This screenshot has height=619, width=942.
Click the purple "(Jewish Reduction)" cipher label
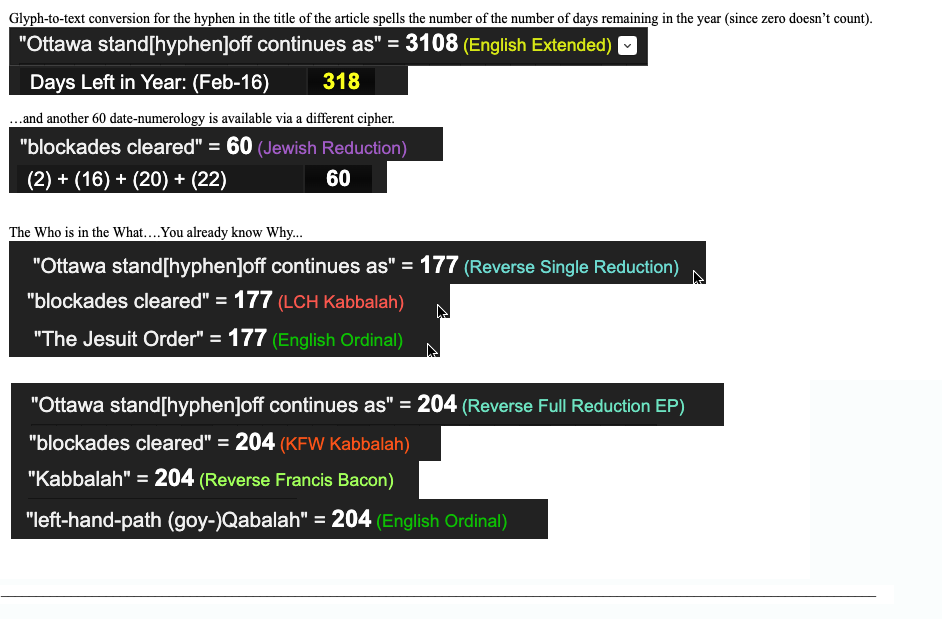click(x=332, y=148)
